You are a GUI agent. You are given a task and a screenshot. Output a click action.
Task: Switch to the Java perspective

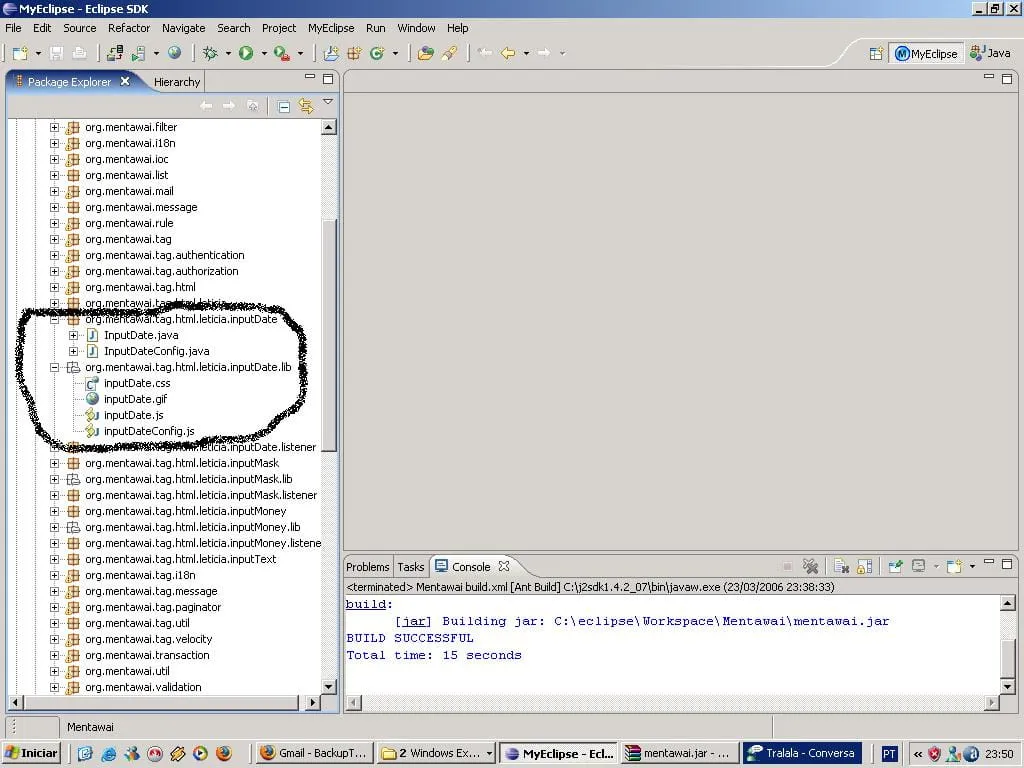990,53
